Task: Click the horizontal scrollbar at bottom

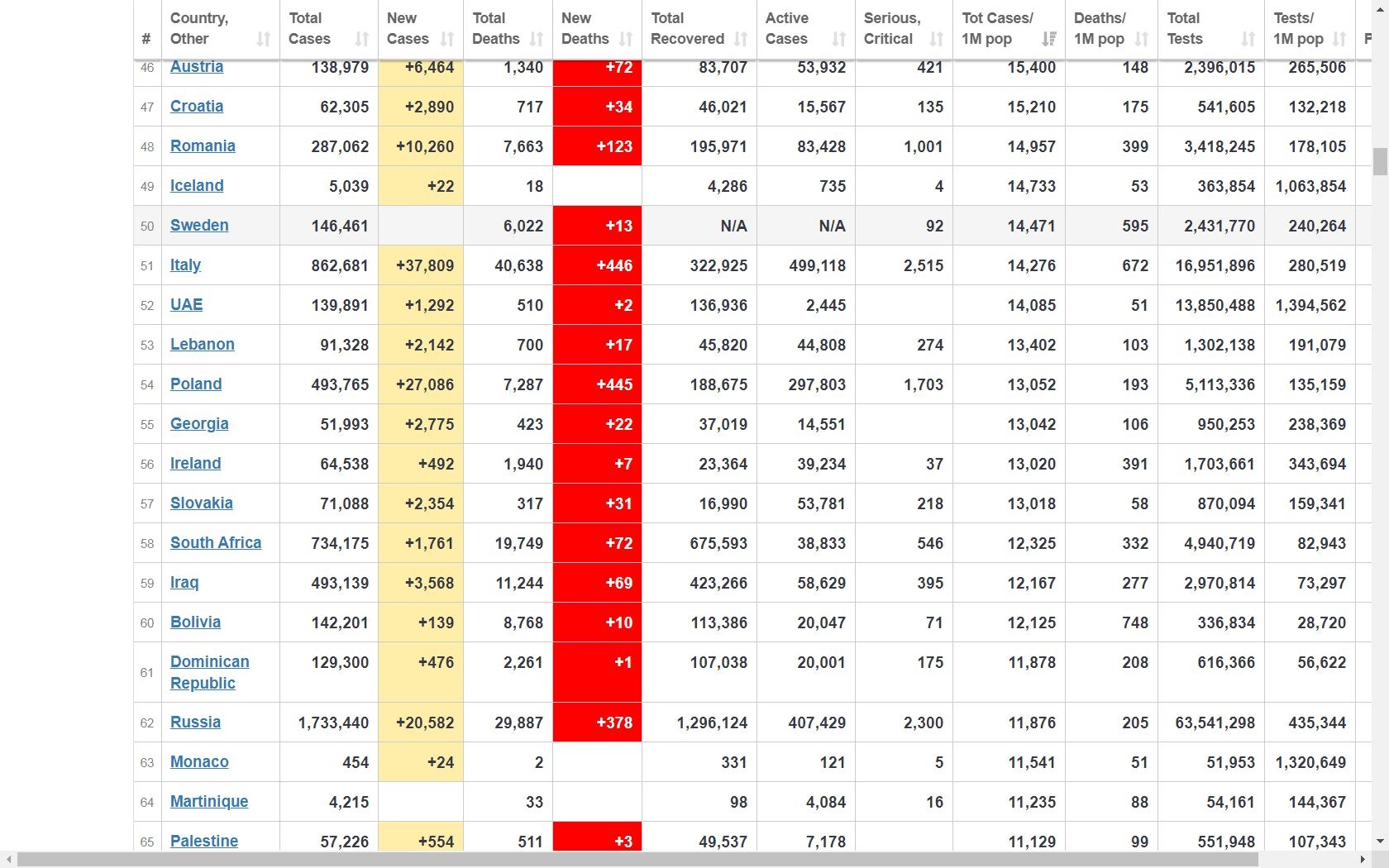Action: tap(637, 860)
